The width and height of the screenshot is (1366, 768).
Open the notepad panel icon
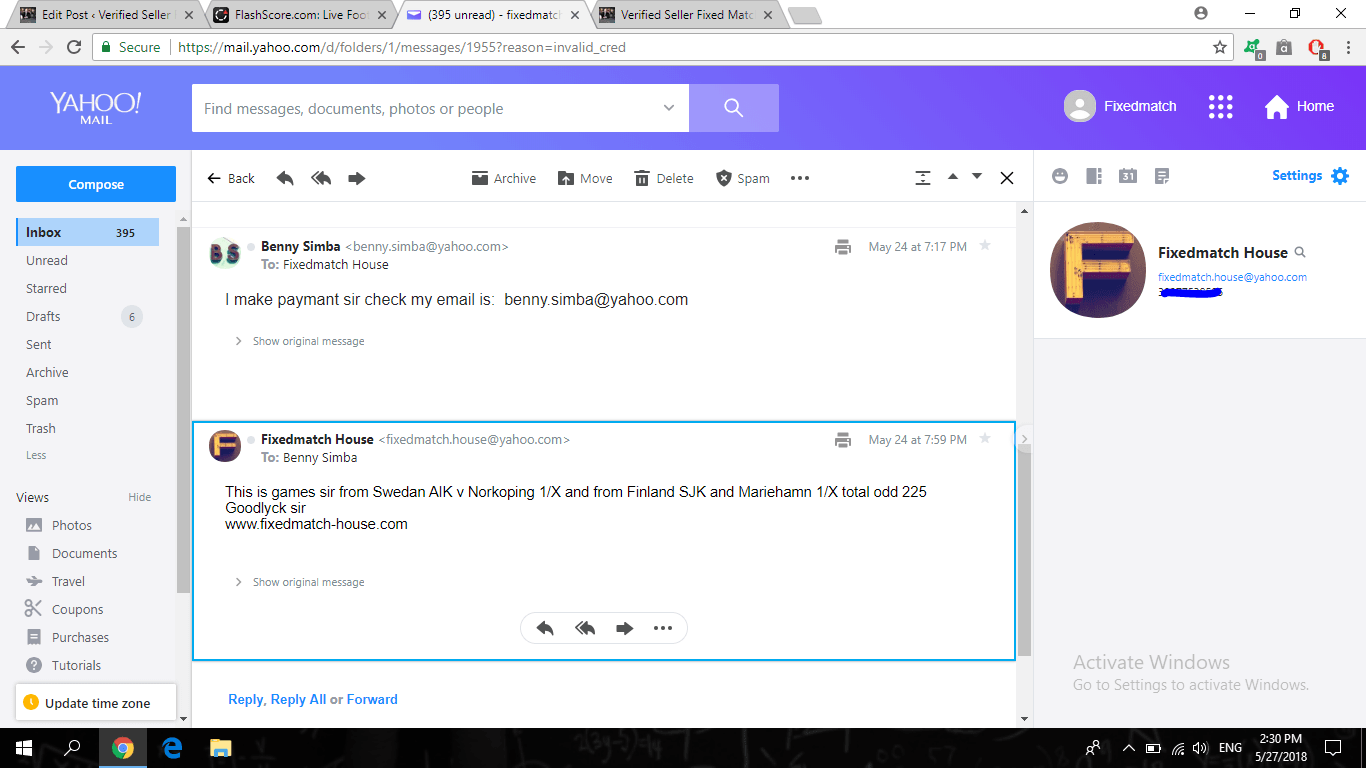tap(1162, 176)
